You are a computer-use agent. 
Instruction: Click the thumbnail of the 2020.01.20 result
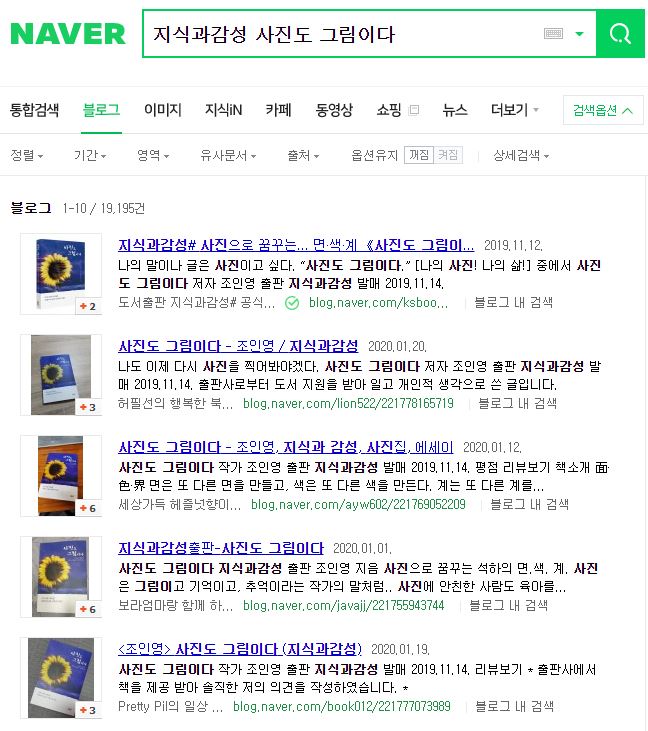coord(61,375)
